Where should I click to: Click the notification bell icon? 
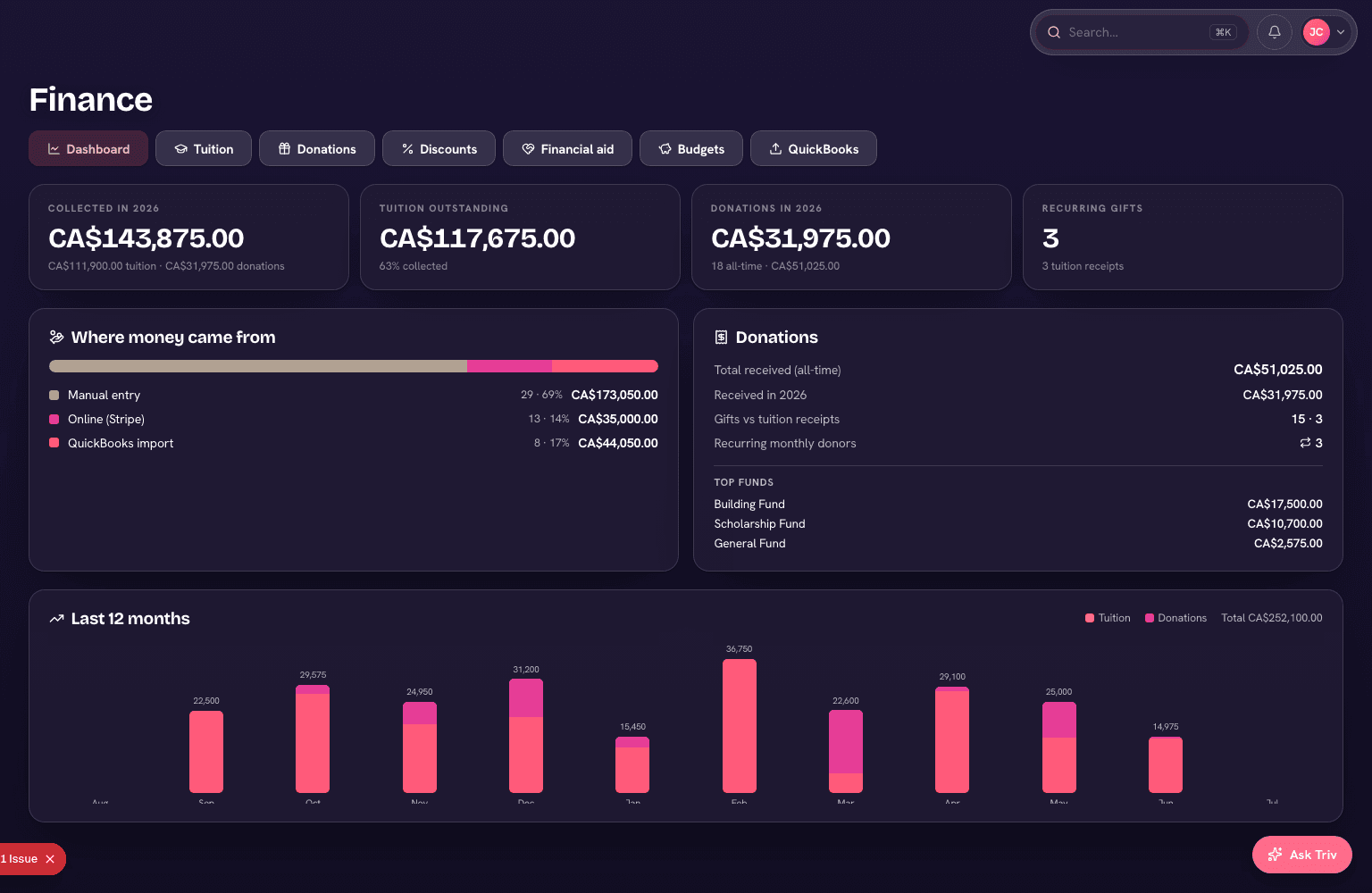(1275, 32)
